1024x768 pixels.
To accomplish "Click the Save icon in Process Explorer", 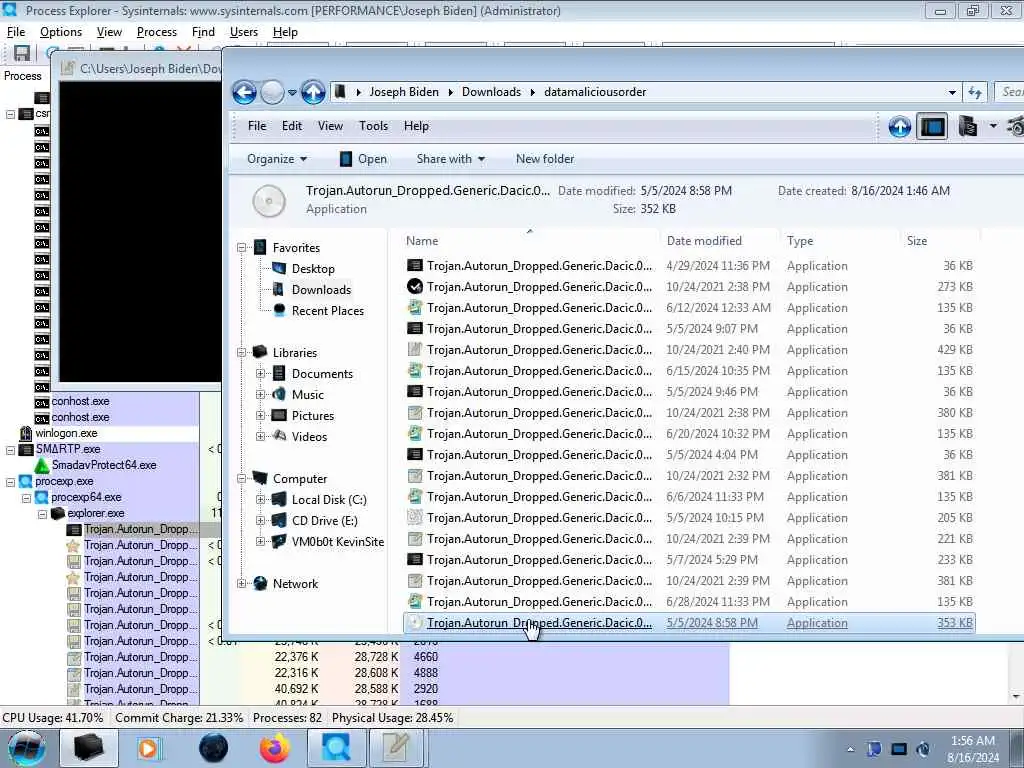I will (x=22, y=54).
